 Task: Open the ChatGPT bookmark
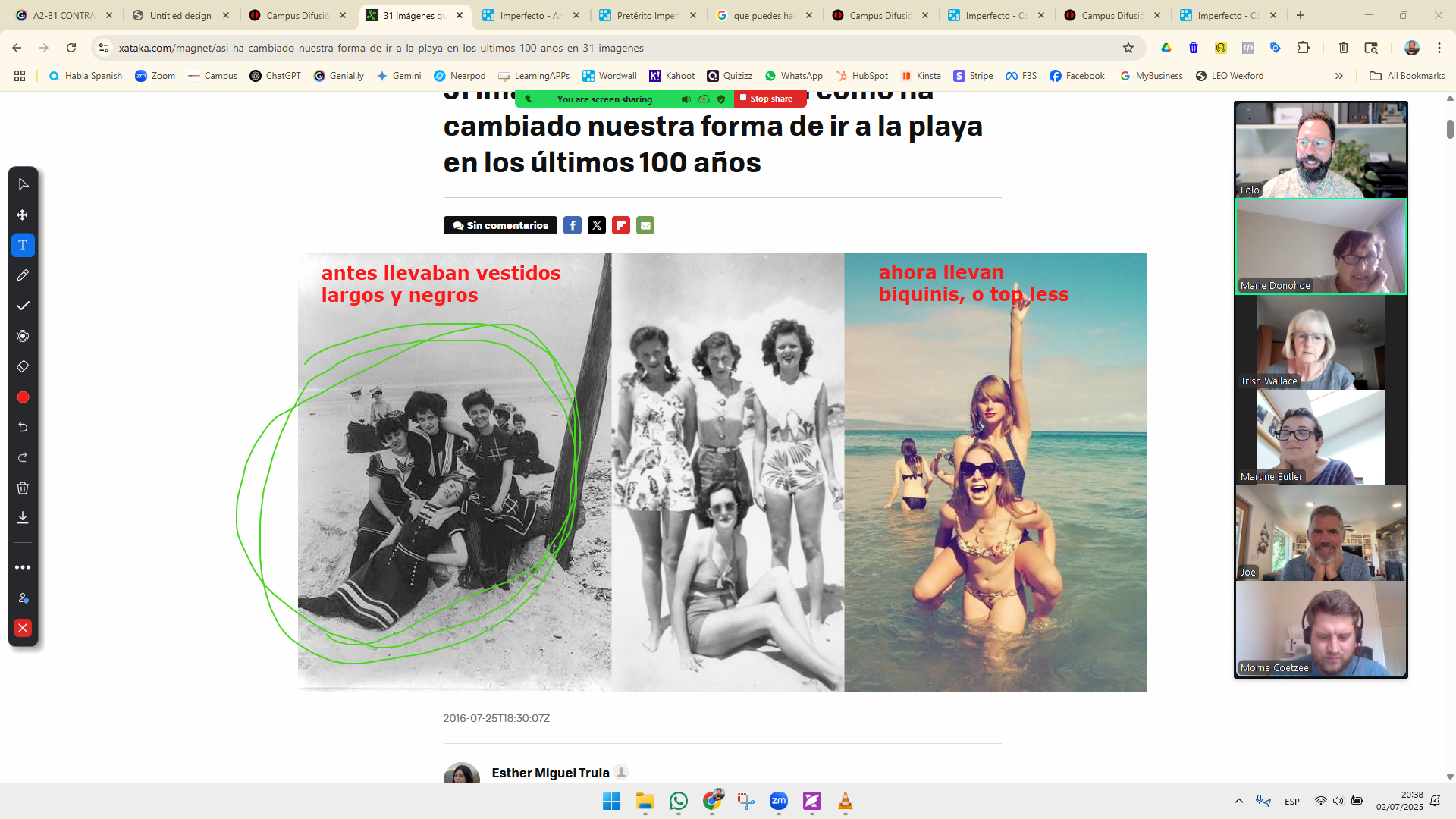[x=275, y=76]
